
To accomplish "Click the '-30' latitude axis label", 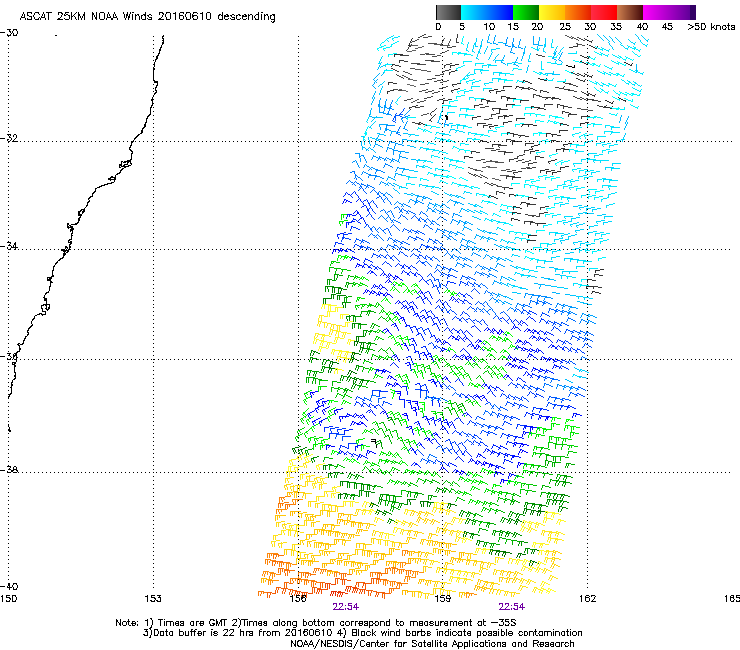I will pos(9,33).
